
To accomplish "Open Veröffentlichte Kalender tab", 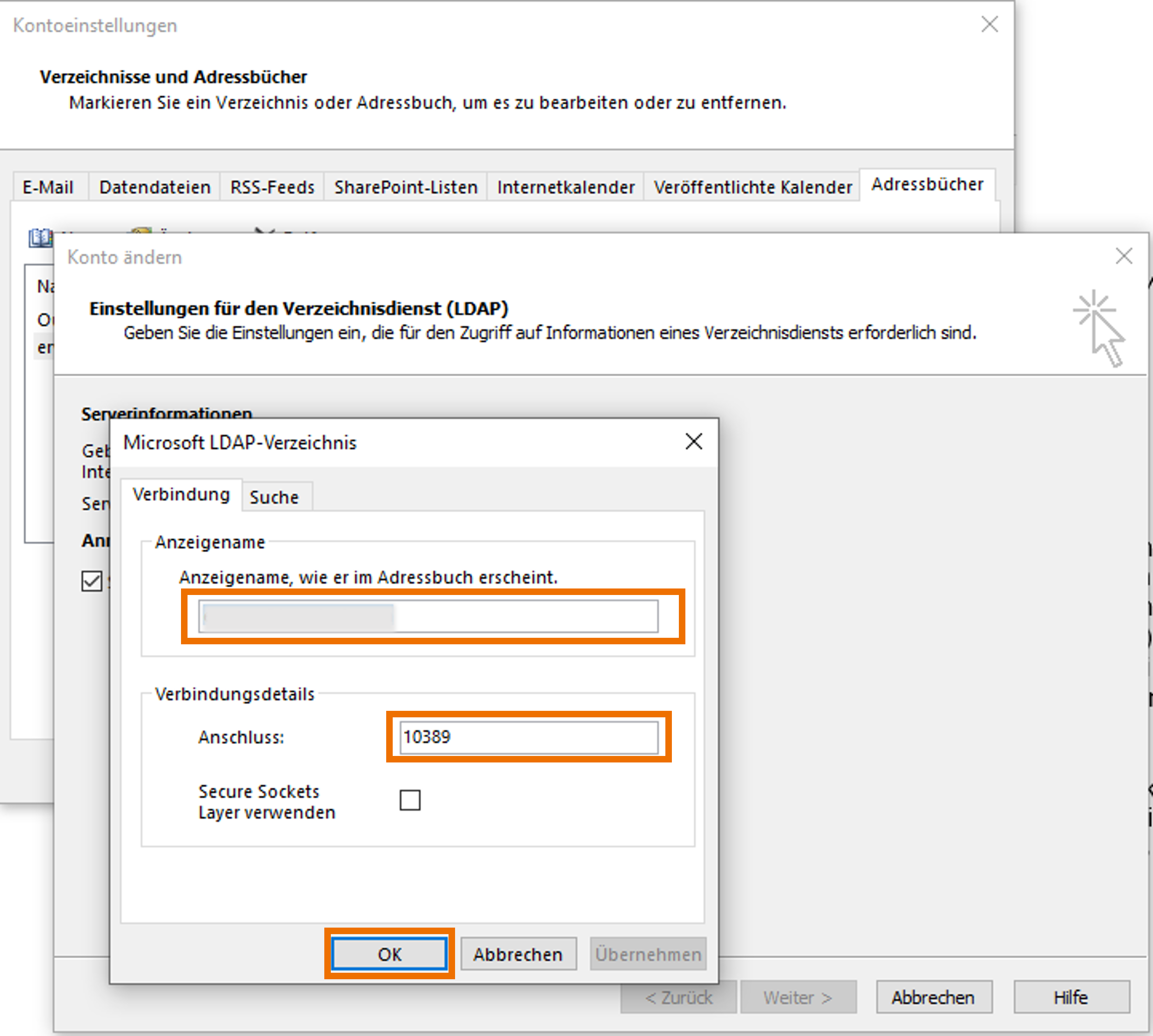I will (752, 187).
